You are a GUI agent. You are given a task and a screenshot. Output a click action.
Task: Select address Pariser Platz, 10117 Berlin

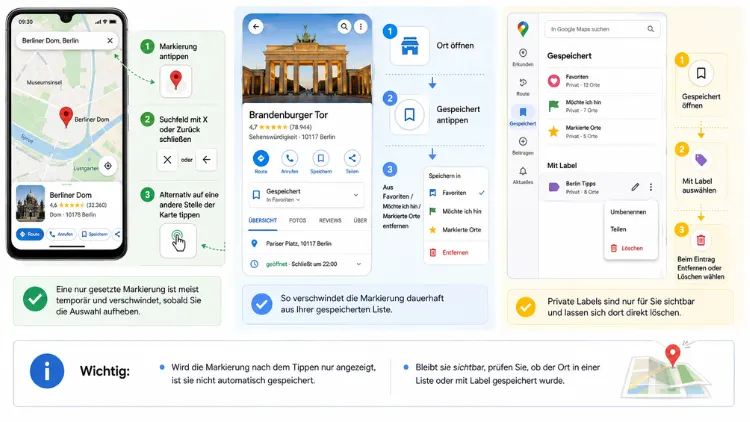click(x=298, y=244)
